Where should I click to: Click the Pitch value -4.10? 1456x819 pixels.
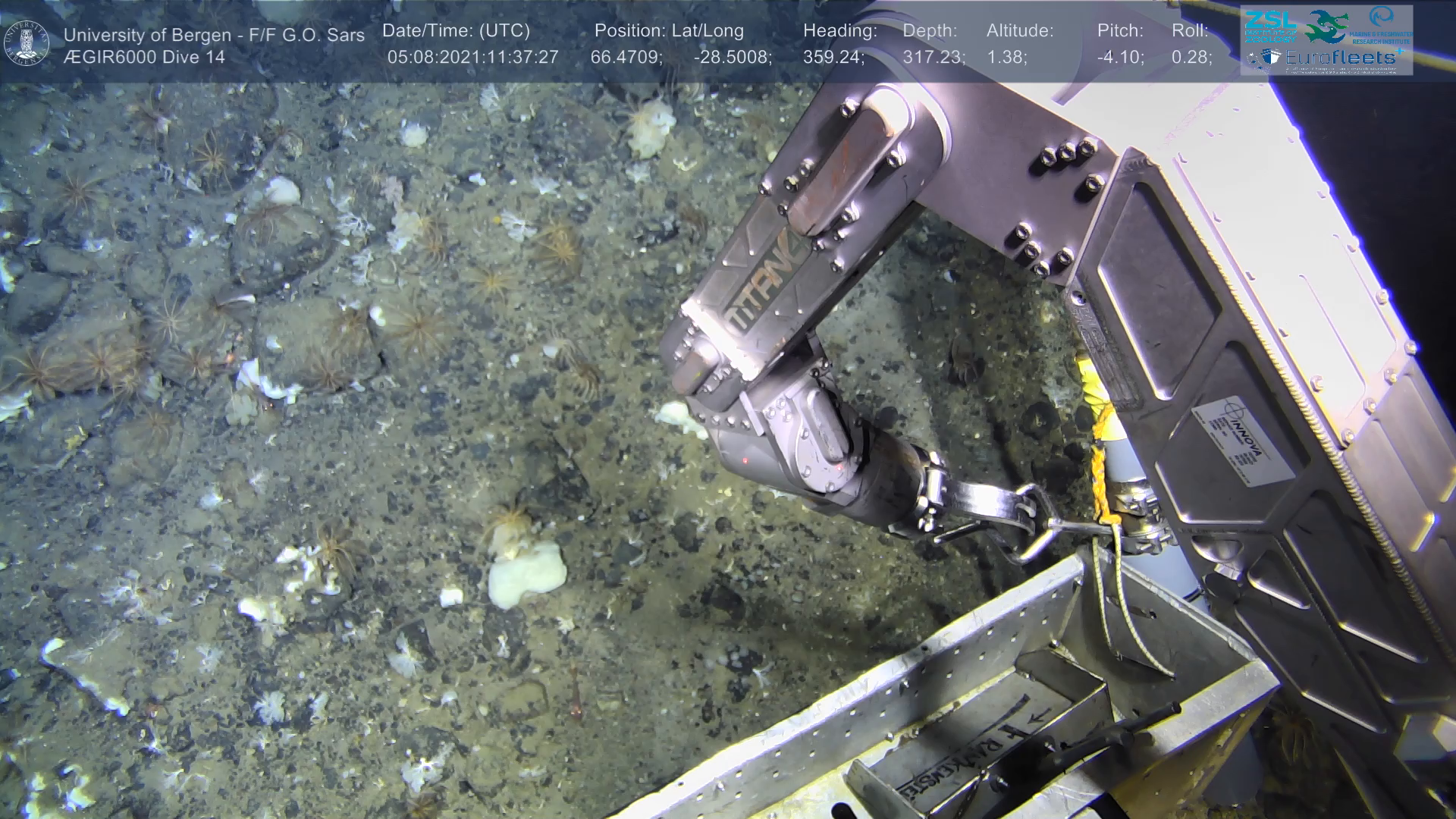pyautogui.click(x=1120, y=58)
